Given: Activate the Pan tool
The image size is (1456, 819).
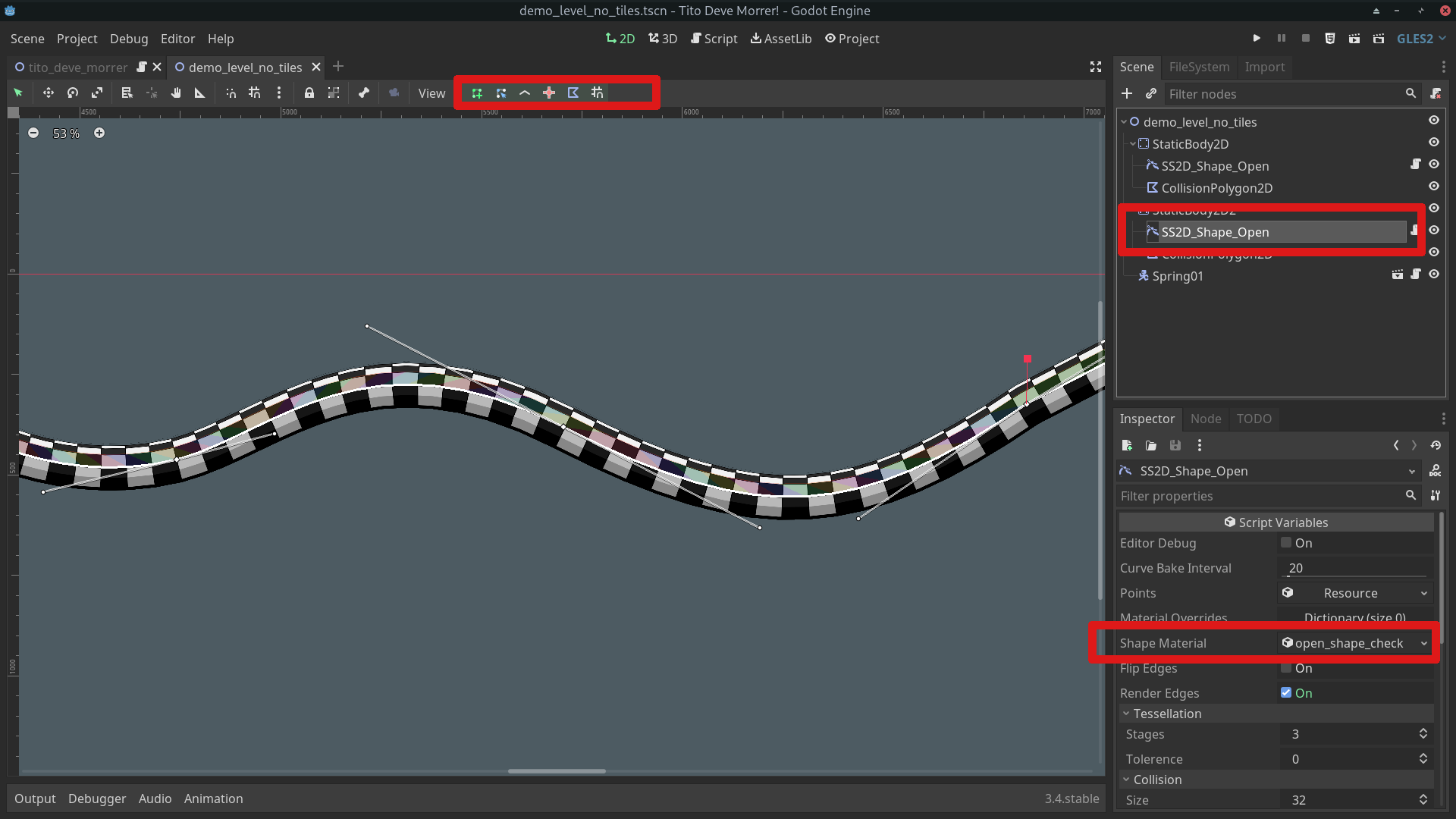Looking at the screenshot, I should click(175, 93).
